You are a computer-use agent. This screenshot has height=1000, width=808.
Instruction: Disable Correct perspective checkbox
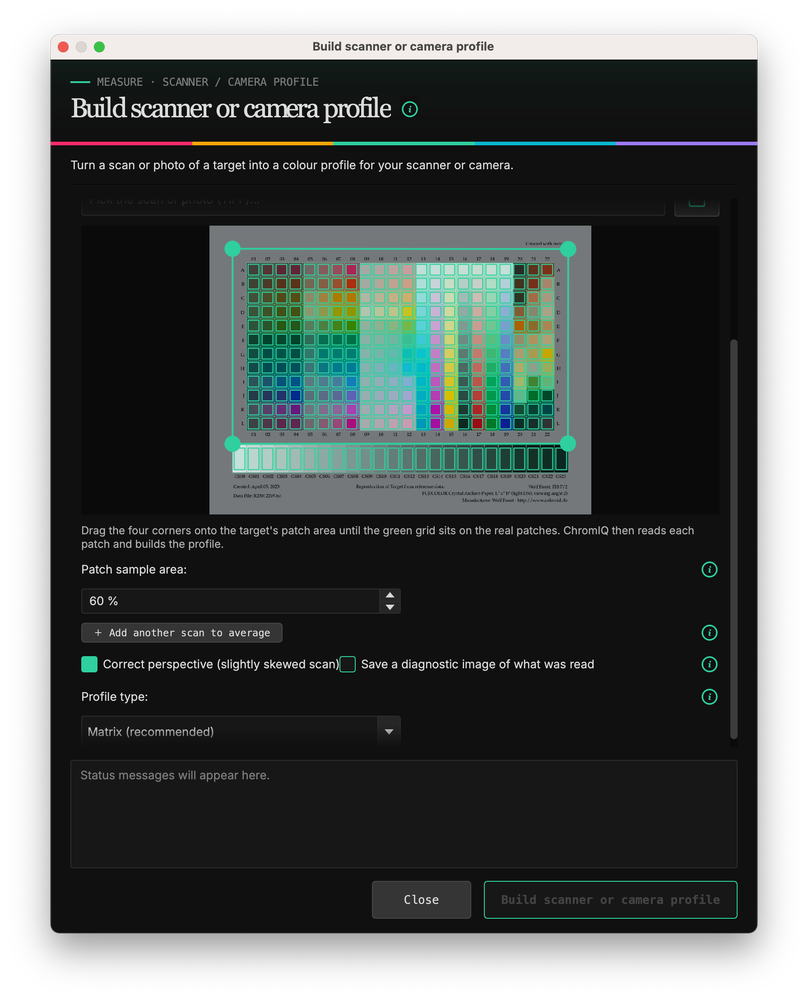pyautogui.click(x=89, y=665)
